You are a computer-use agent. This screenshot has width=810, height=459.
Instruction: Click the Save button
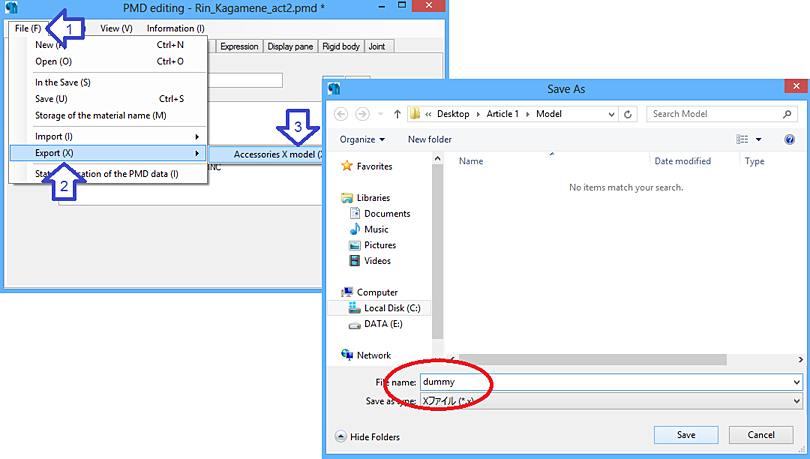686,435
